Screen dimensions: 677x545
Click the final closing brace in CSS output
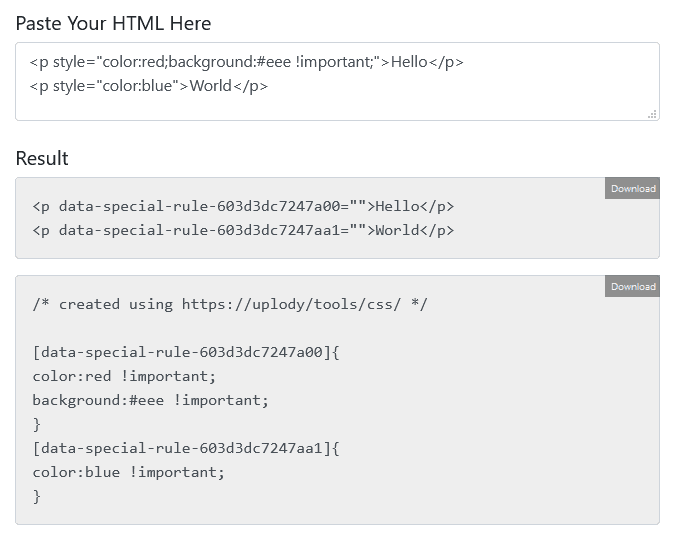click(x=37, y=496)
